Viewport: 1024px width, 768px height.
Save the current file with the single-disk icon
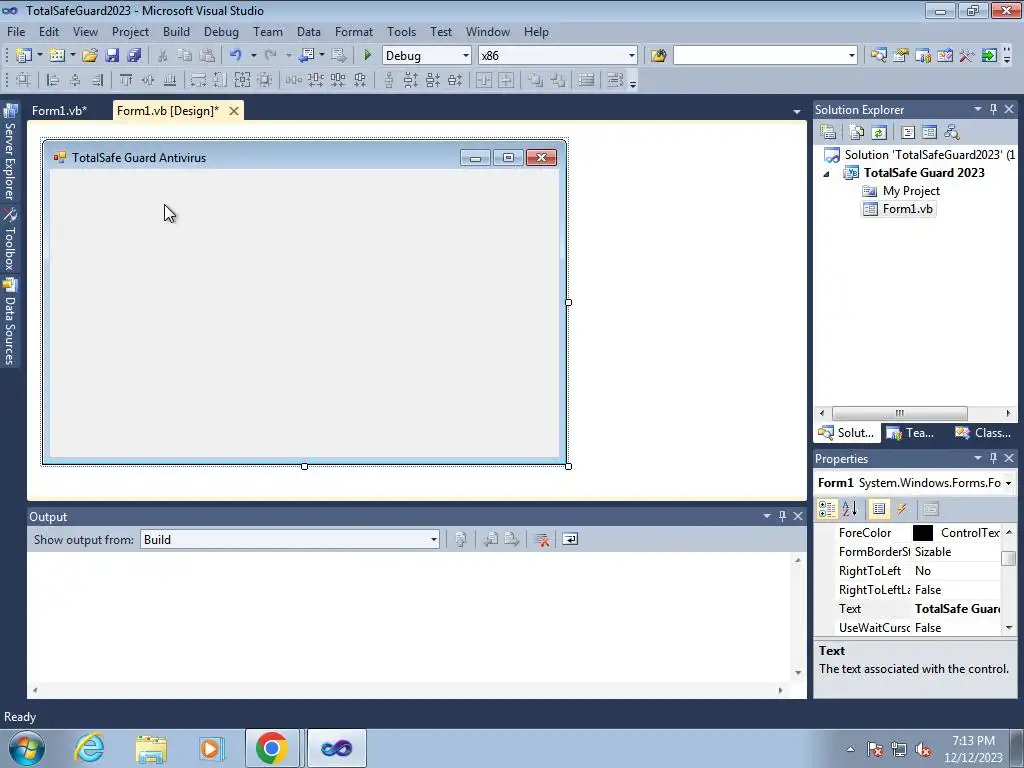(x=112, y=56)
